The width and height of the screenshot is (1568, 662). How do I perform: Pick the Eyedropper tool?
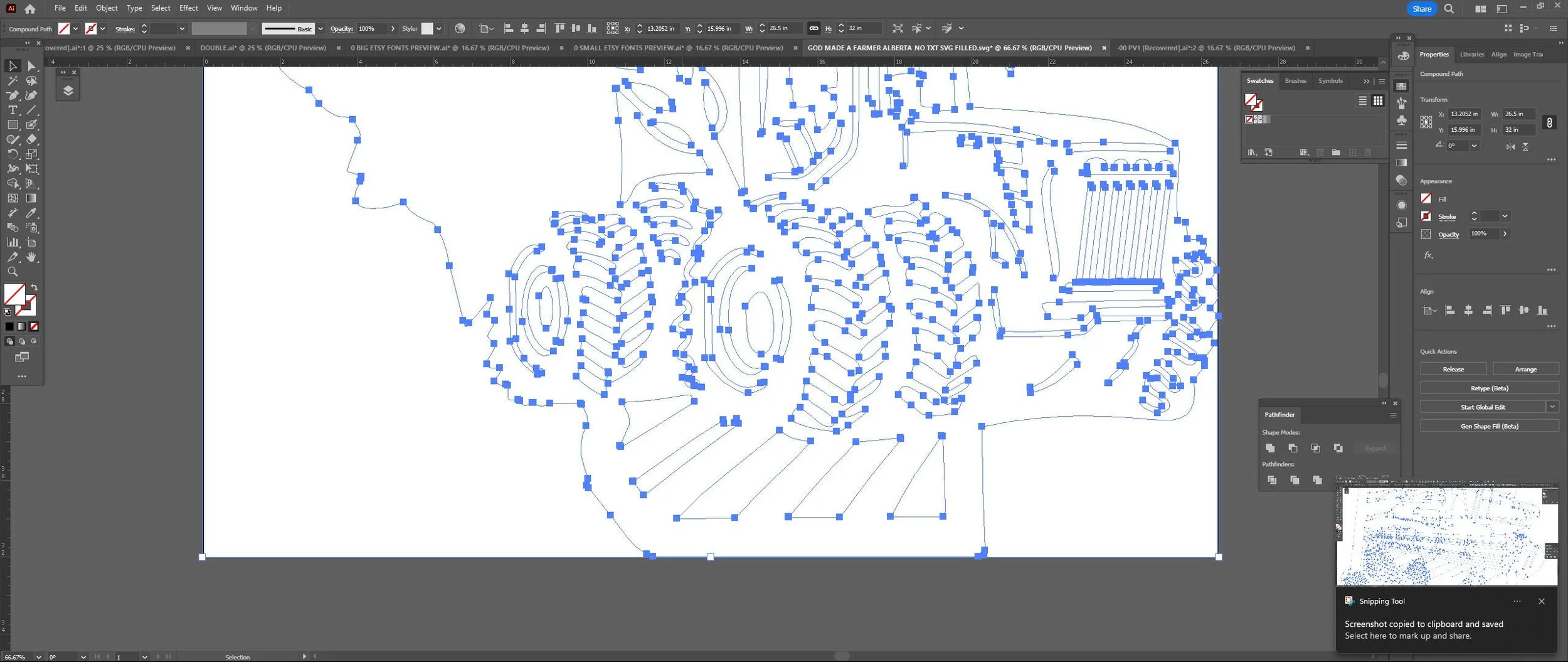coord(31,213)
